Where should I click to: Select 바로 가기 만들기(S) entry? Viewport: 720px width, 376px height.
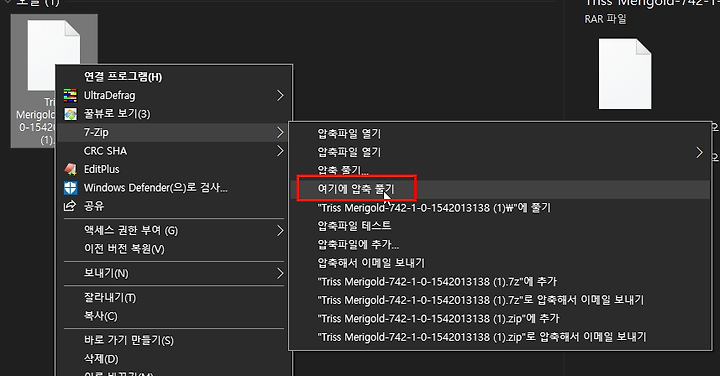tap(174, 341)
